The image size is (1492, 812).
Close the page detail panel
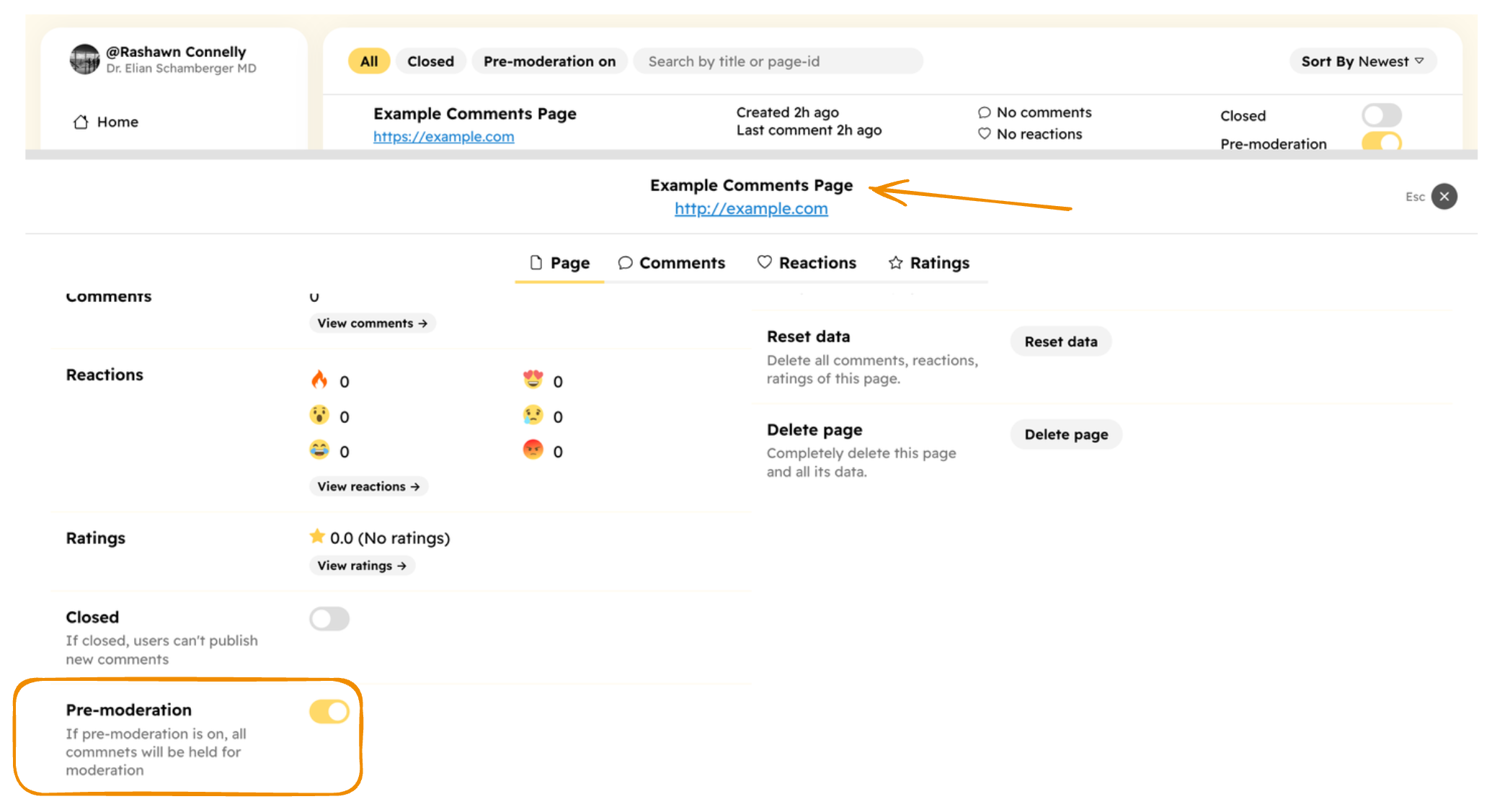pyautogui.click(x=1444, y=196)
